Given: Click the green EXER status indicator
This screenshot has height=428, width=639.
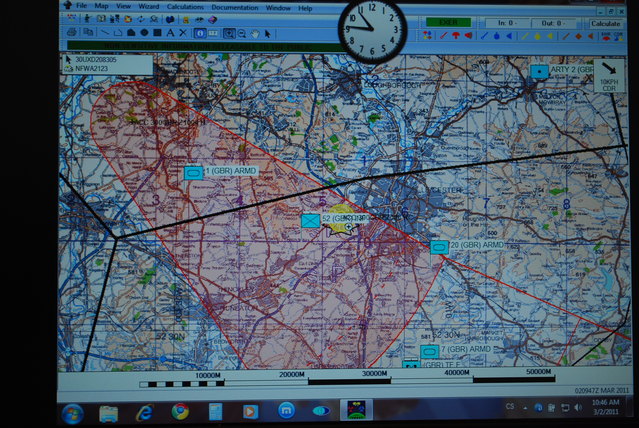Looking at the screenshot, I should coord(449,21).
